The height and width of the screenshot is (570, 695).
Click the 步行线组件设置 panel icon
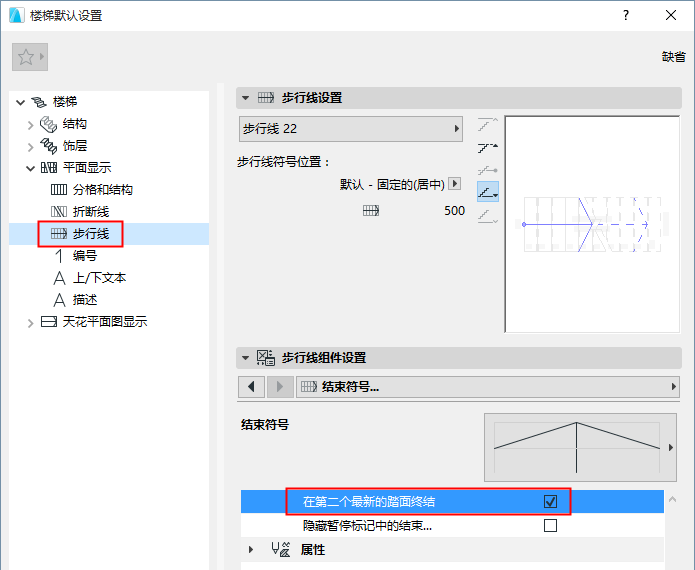[x=266, y=358]
